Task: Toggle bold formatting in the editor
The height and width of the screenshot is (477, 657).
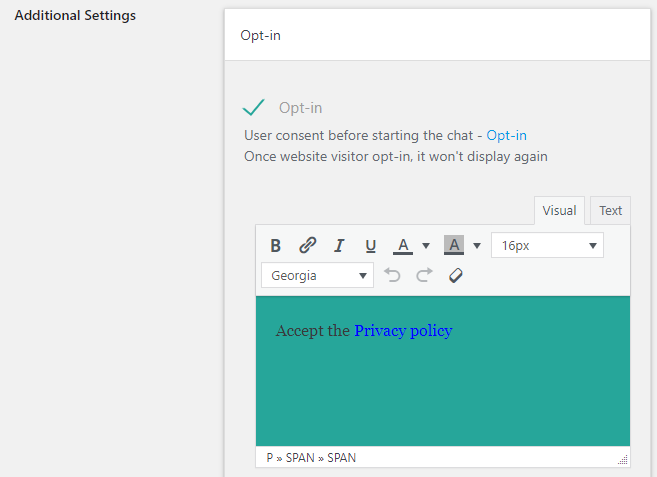Action: click(x=276, y=246)
